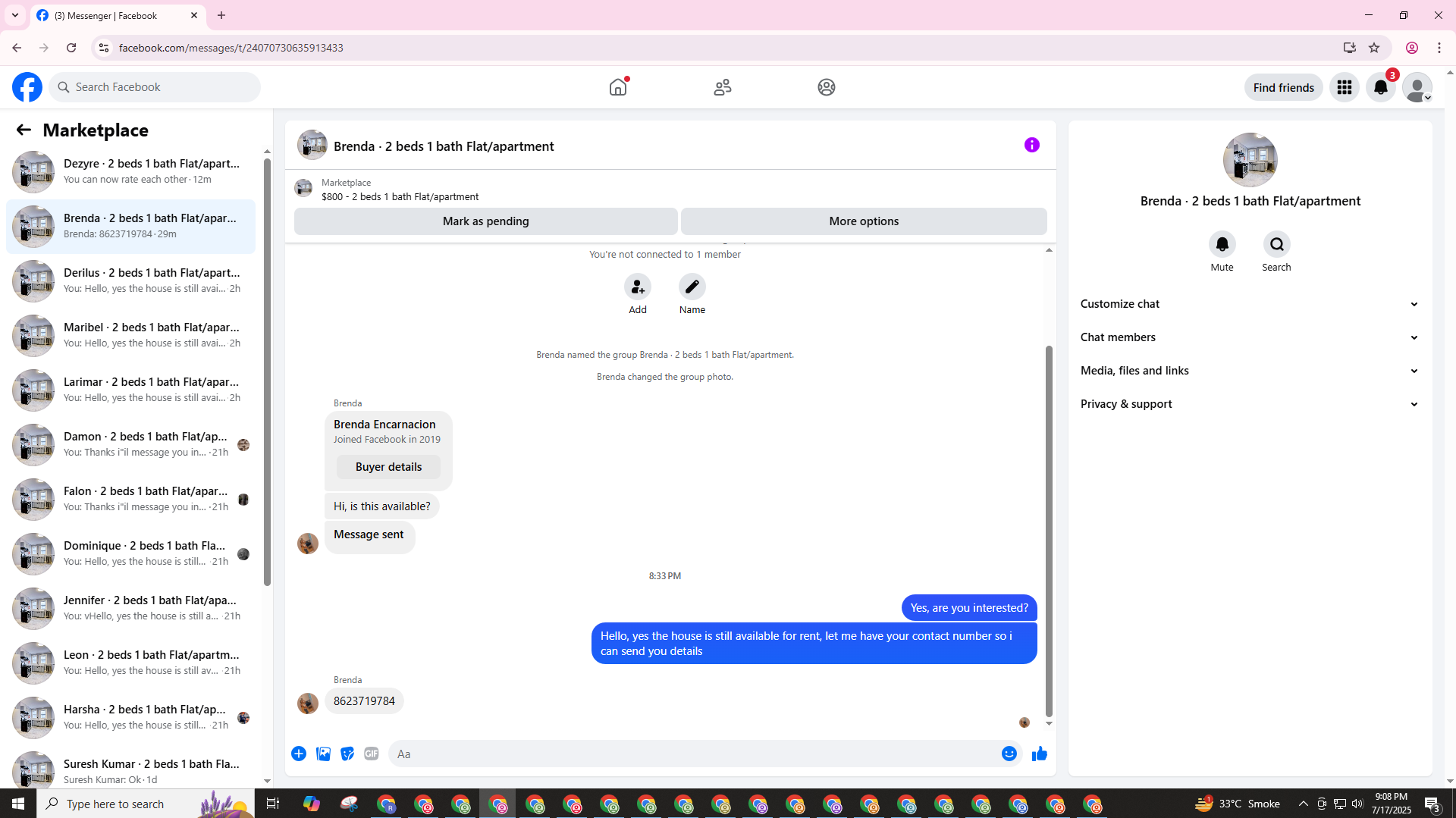
Task: Click the conversation list scrollbar
Action: 267,371
